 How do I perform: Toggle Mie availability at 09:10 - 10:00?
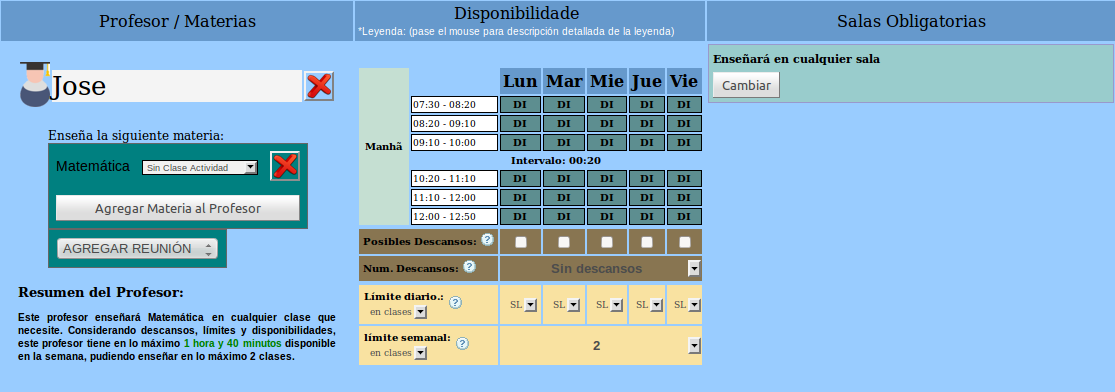(607, 142)
